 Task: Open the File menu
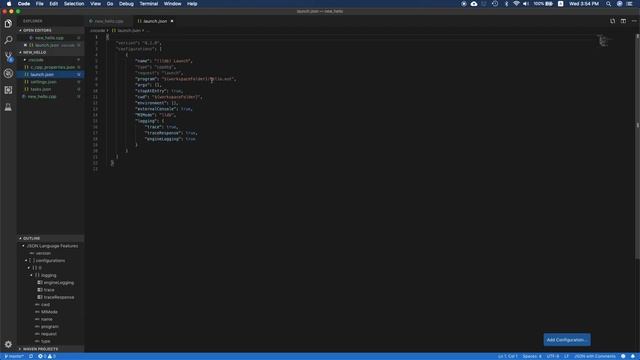tap(40, 4)
